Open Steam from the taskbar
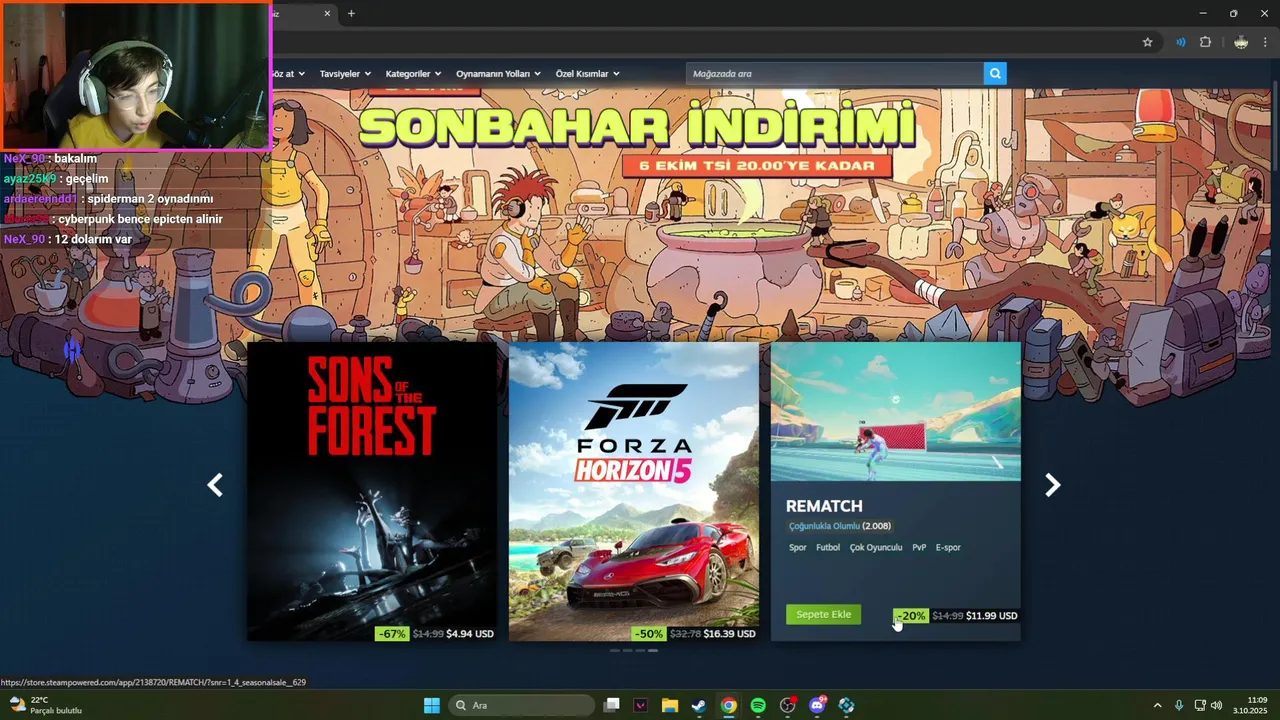Viewport: 1280px width, 720px height. [699, 705]
